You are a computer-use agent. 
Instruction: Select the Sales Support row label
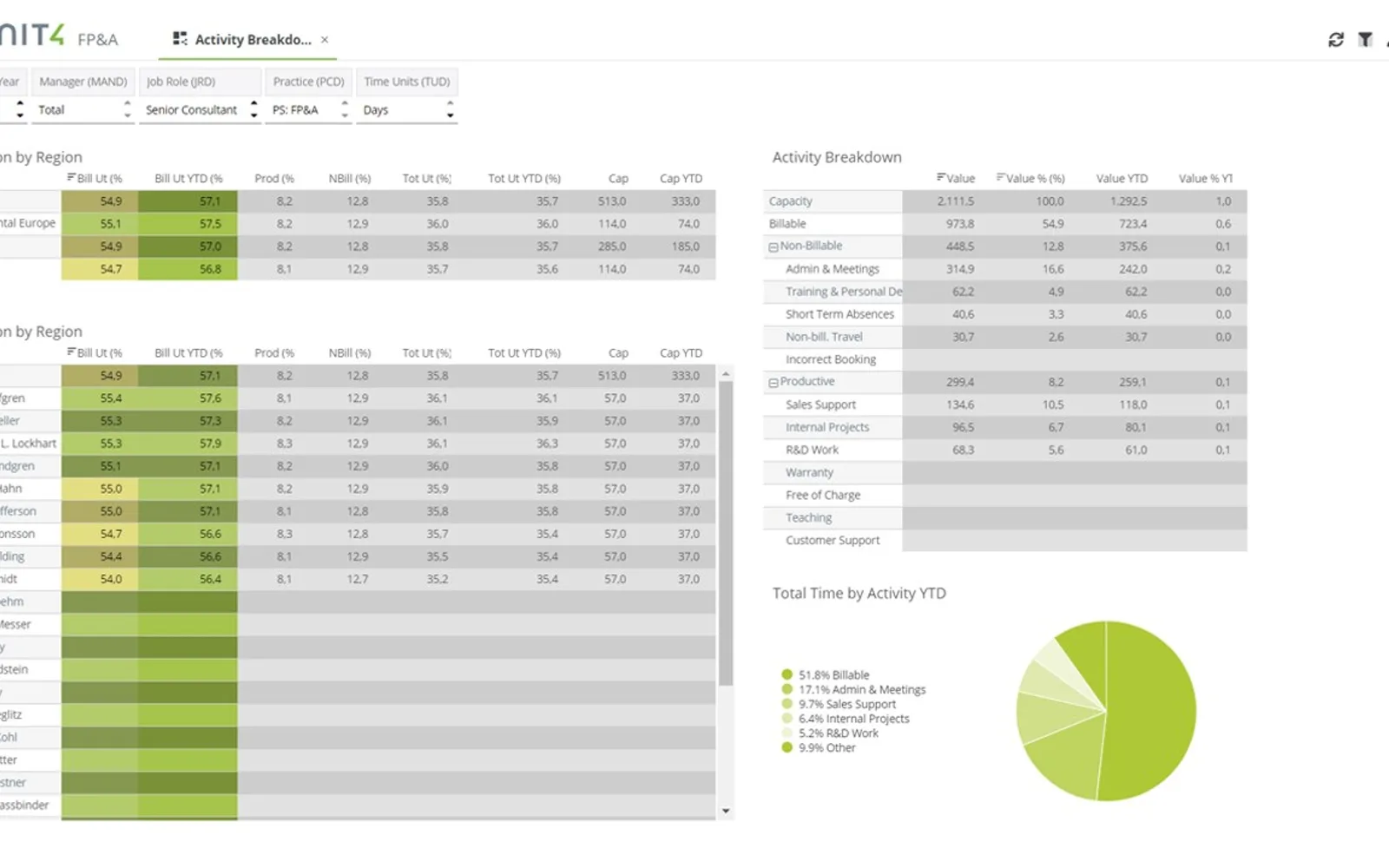[x=820, y=404]
